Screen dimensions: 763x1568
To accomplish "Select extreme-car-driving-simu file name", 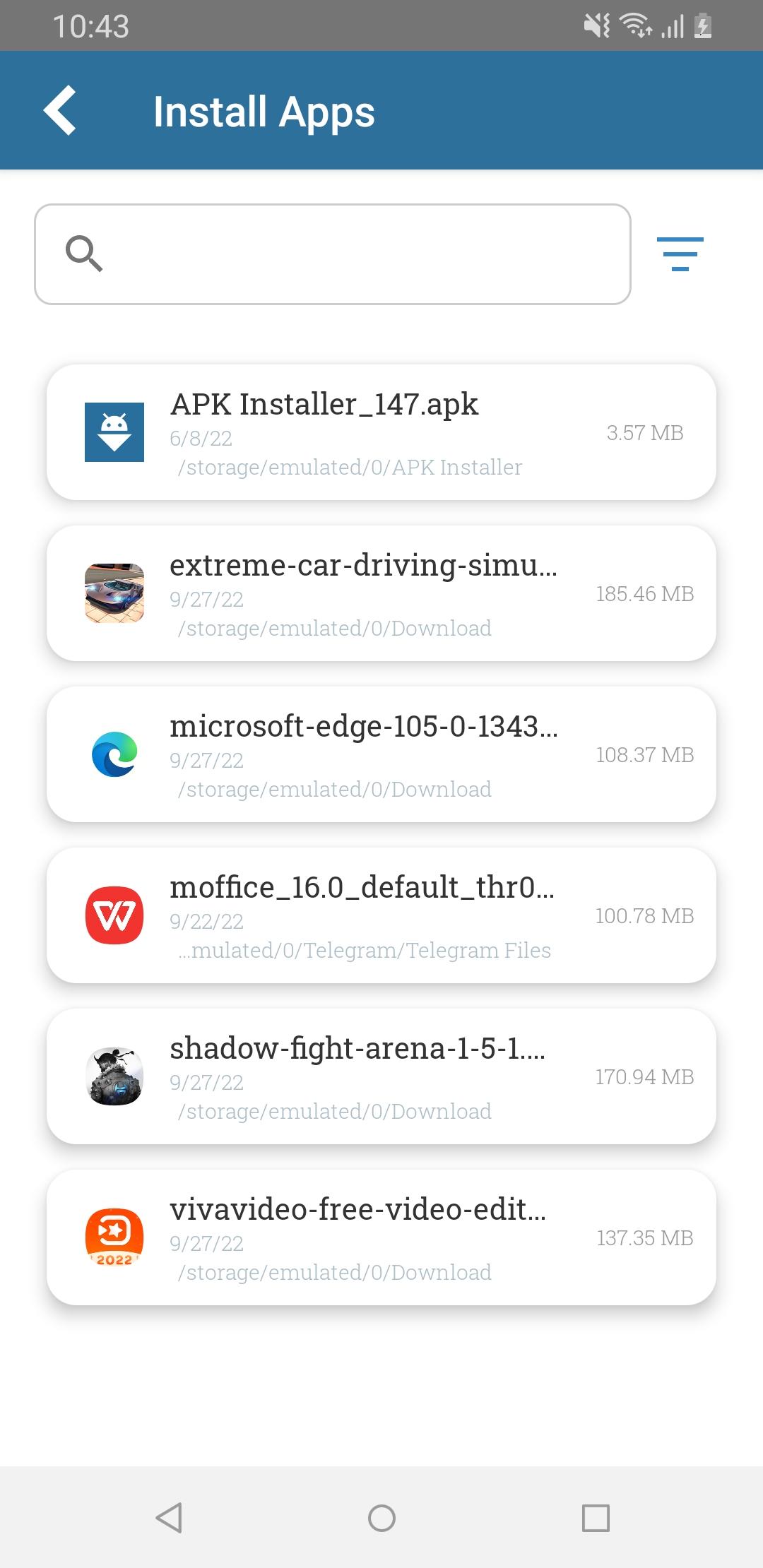I will tap(363, 566).
